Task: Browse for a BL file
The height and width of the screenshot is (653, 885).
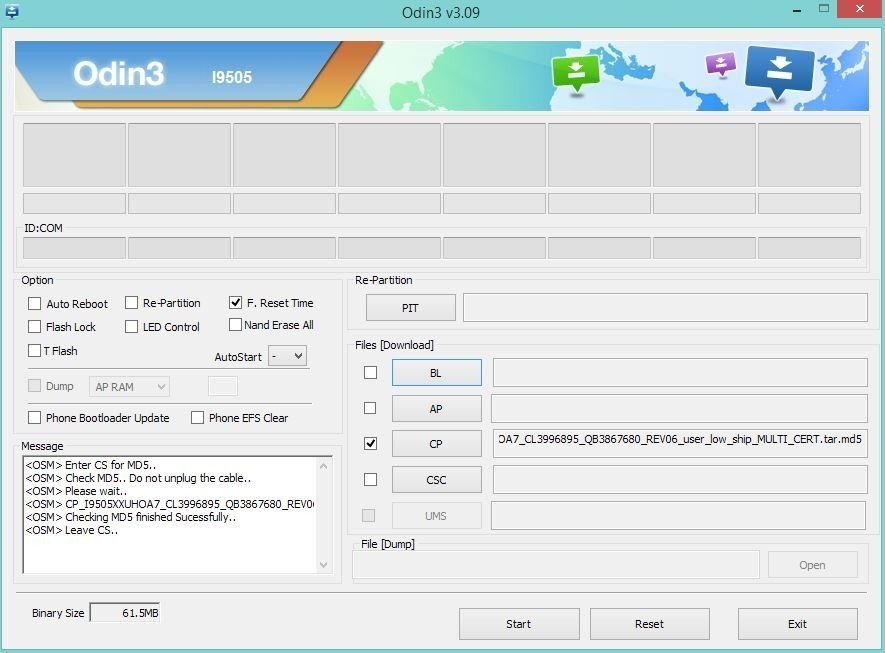Action: pos(436,372)
